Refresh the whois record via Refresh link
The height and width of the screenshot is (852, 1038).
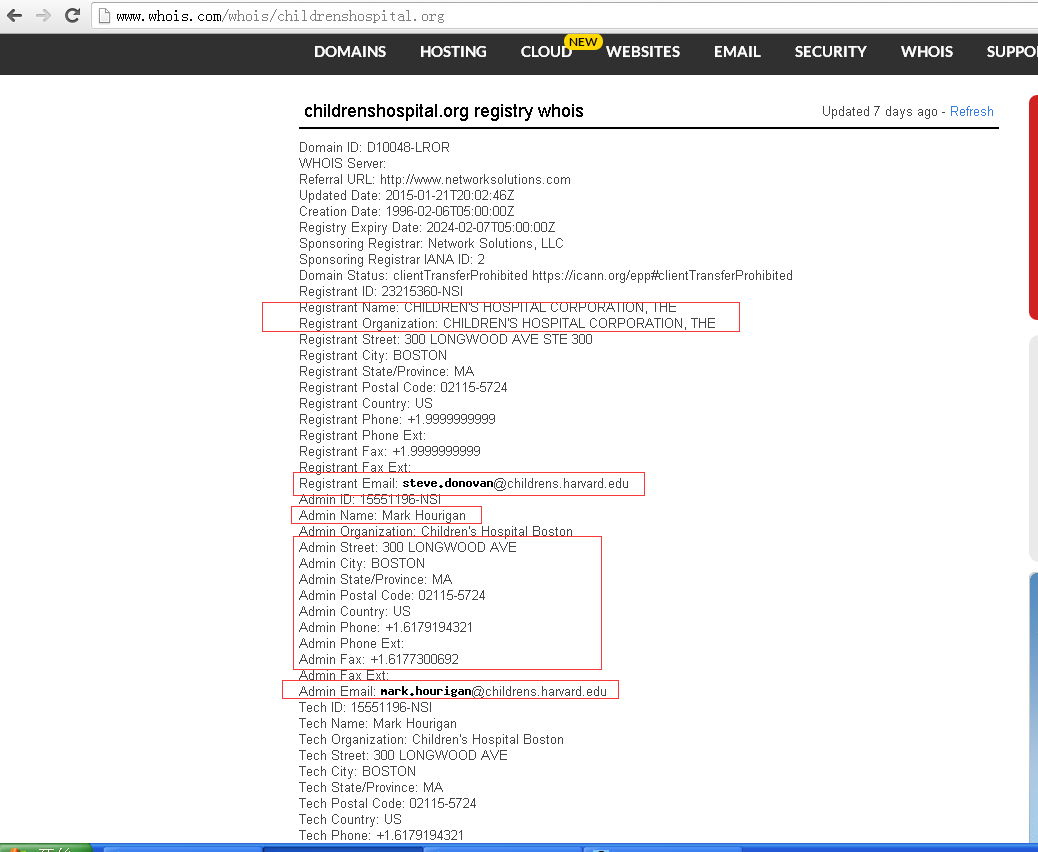[x=971, y=111]
